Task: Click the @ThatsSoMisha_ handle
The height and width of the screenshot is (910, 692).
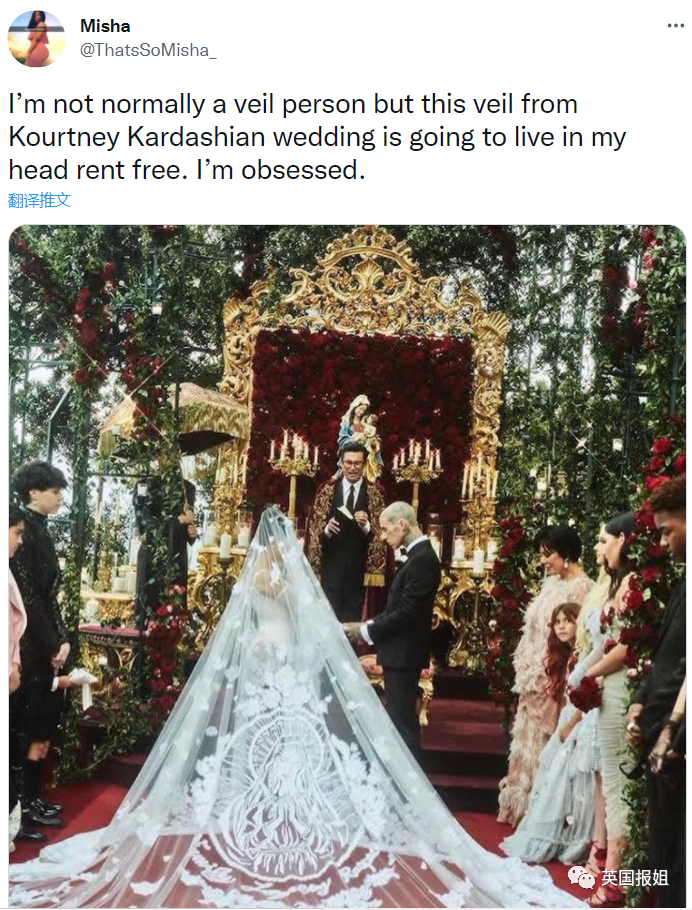Action: pyautogui.click(x=148, y=50)
